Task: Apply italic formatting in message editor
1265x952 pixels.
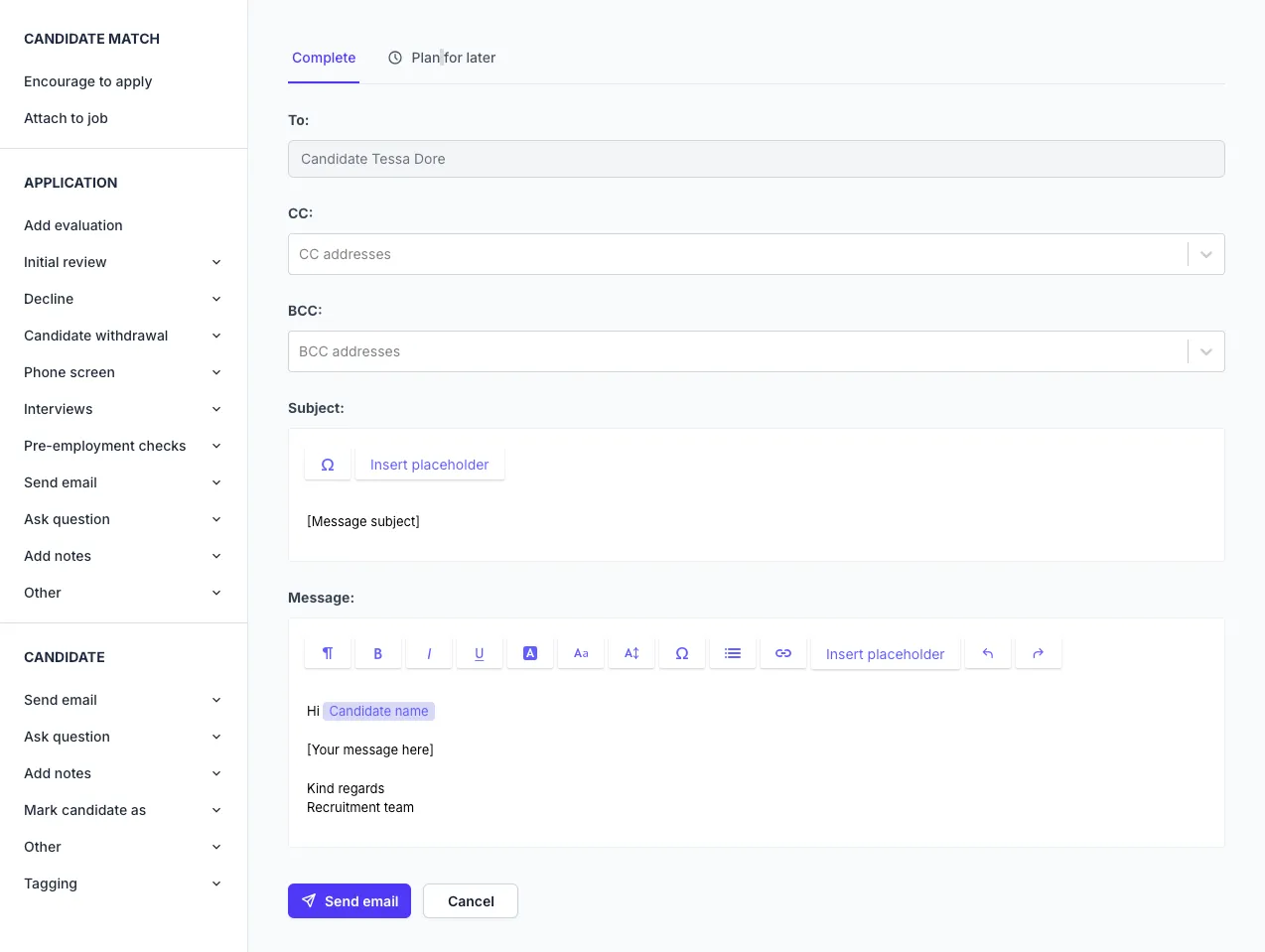Action: 429,653
